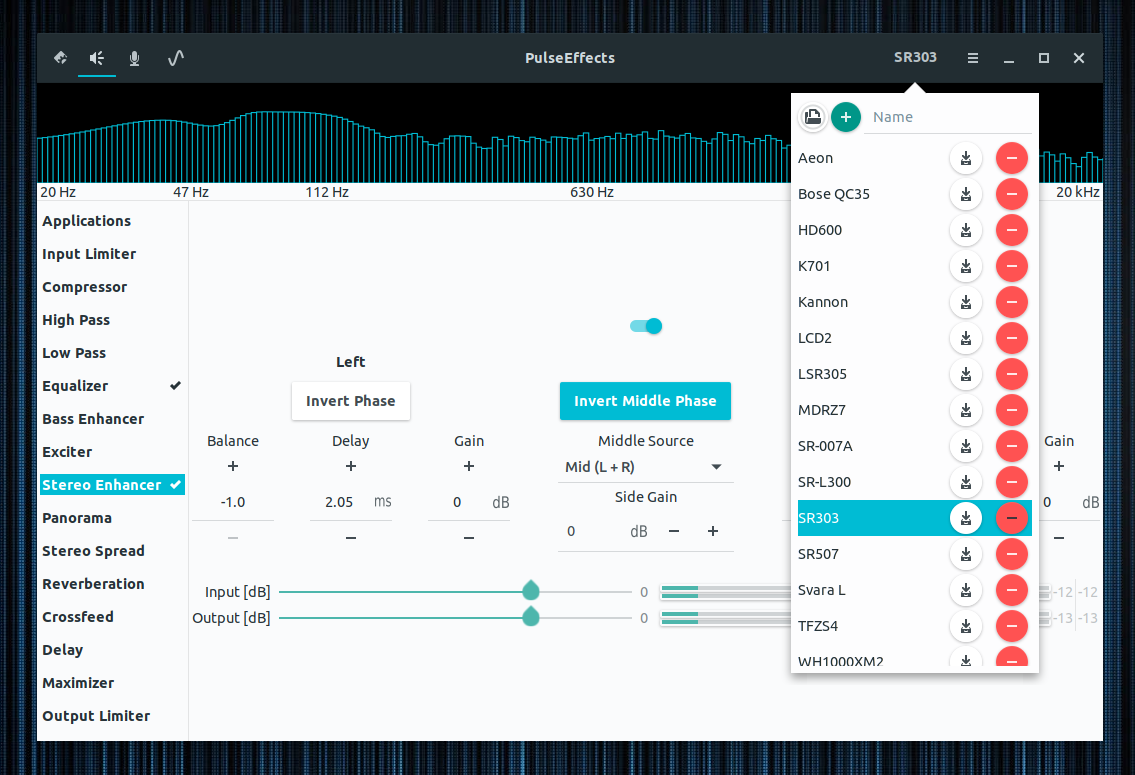1135x775 pixels.
Task: Load the HD600 preset via its download icon
Action: tap(966, 230)
